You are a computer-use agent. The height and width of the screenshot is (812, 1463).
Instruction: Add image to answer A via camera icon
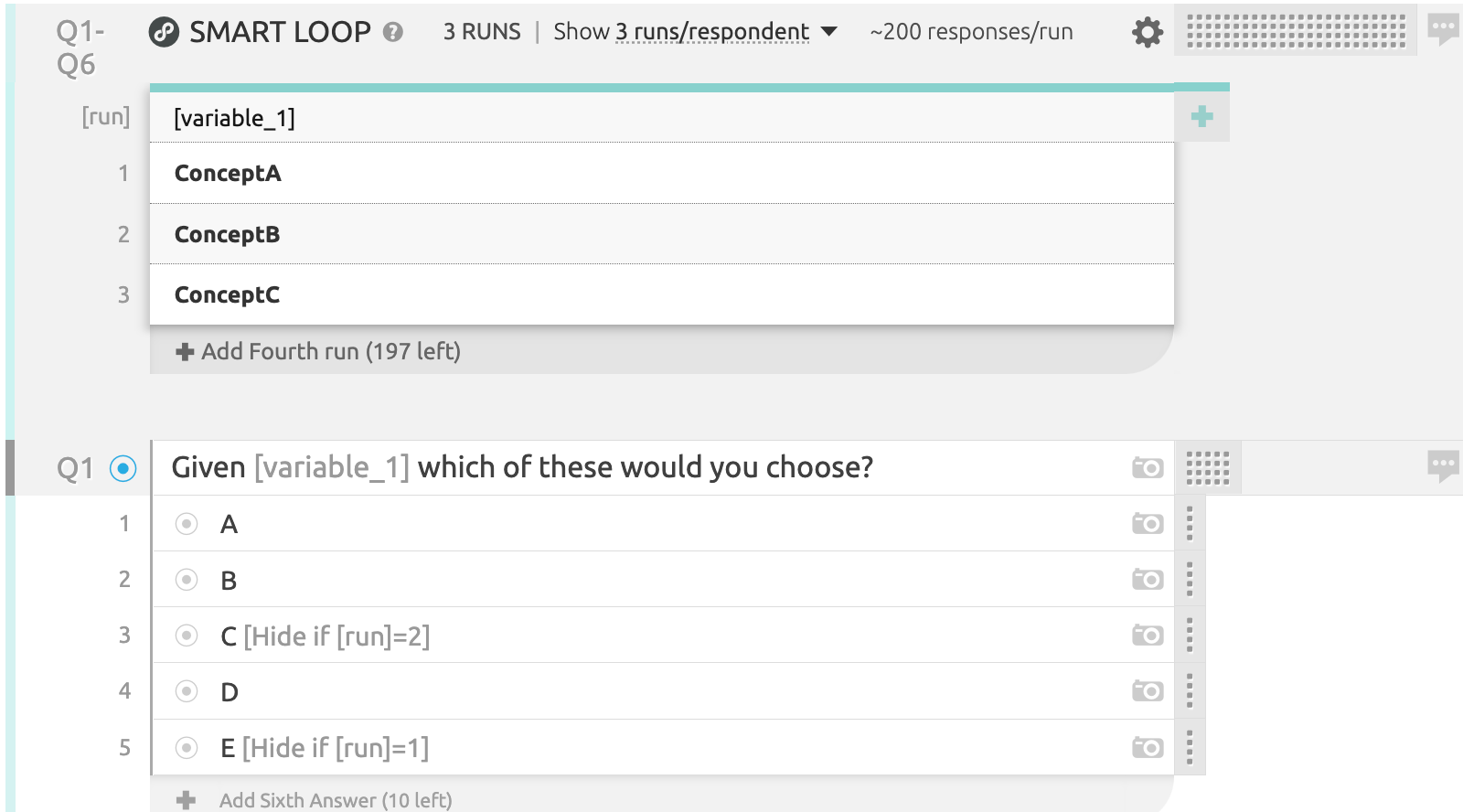1148,524
